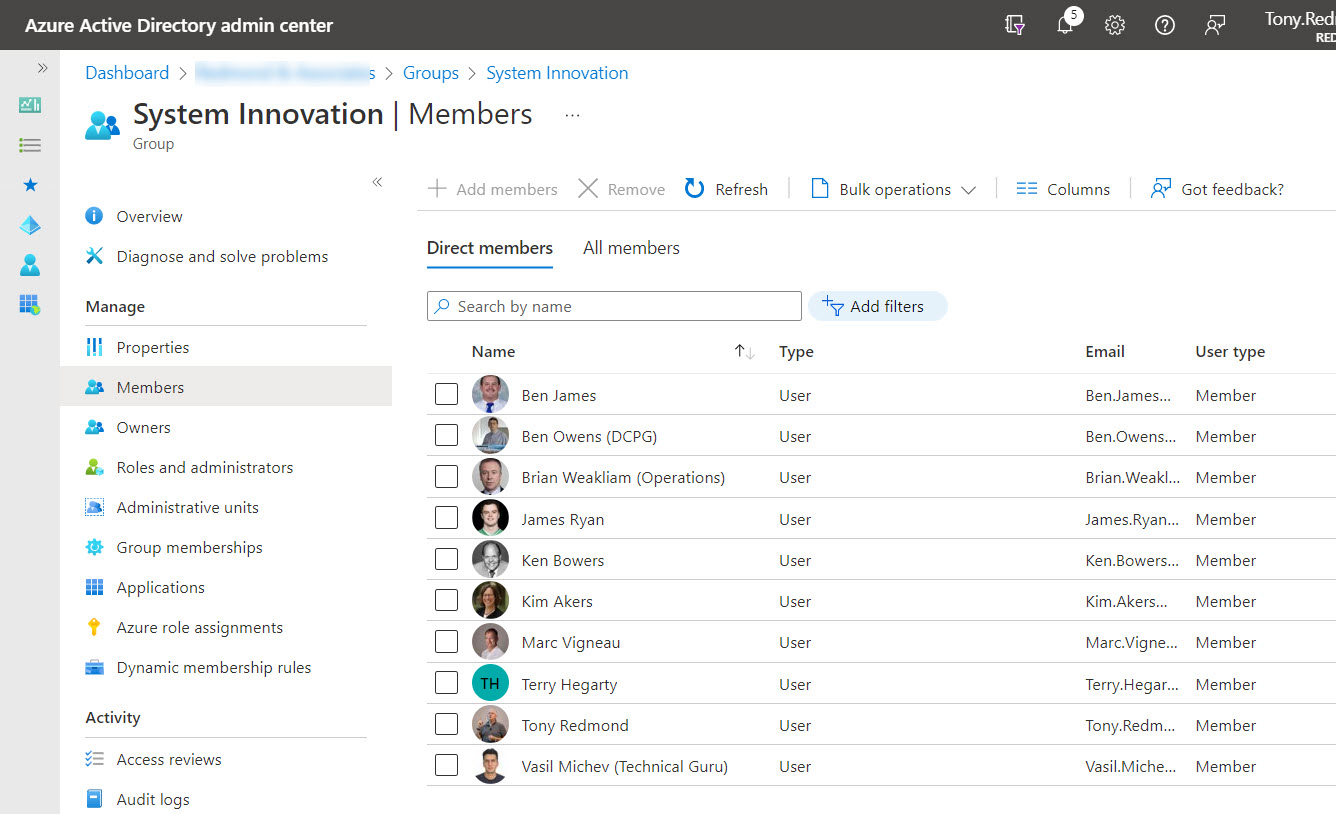Image resolution: width=1336 pixels, height=814 pixels.
Task: Click the Refresh button
Action: 726,189
